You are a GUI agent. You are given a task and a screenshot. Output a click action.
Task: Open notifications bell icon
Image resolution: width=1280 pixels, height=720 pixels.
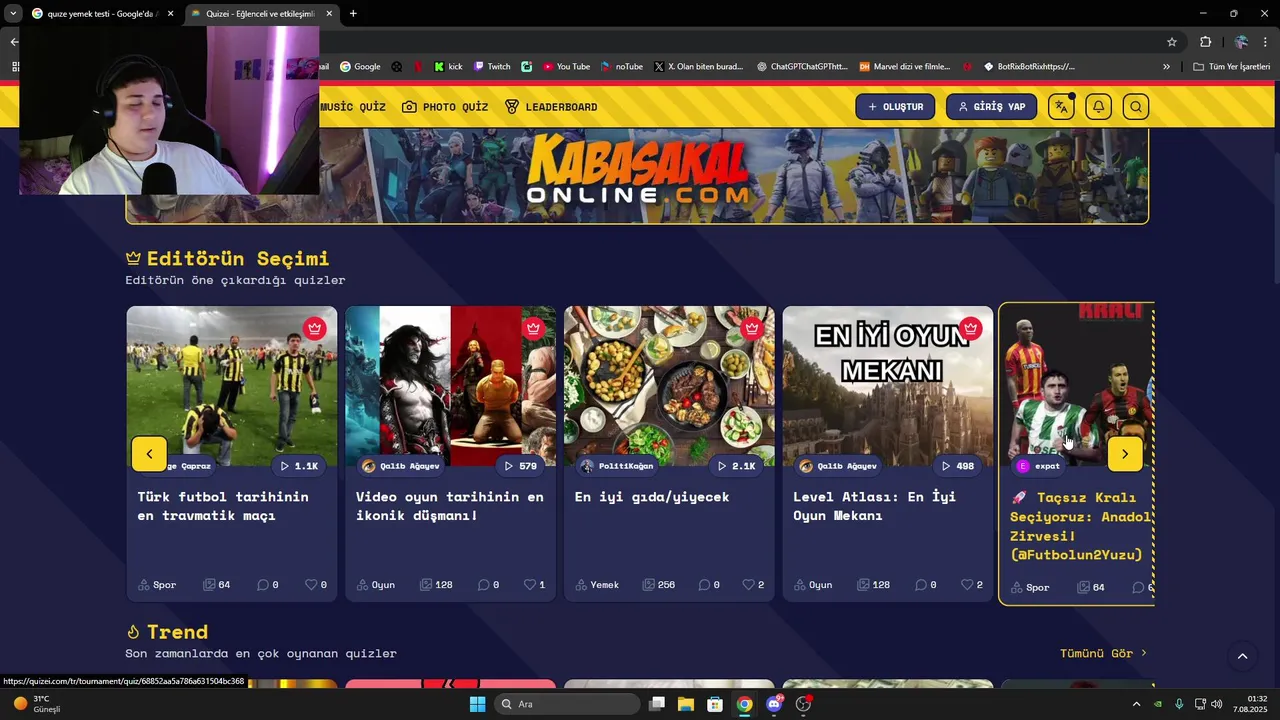click(1098, 107)
